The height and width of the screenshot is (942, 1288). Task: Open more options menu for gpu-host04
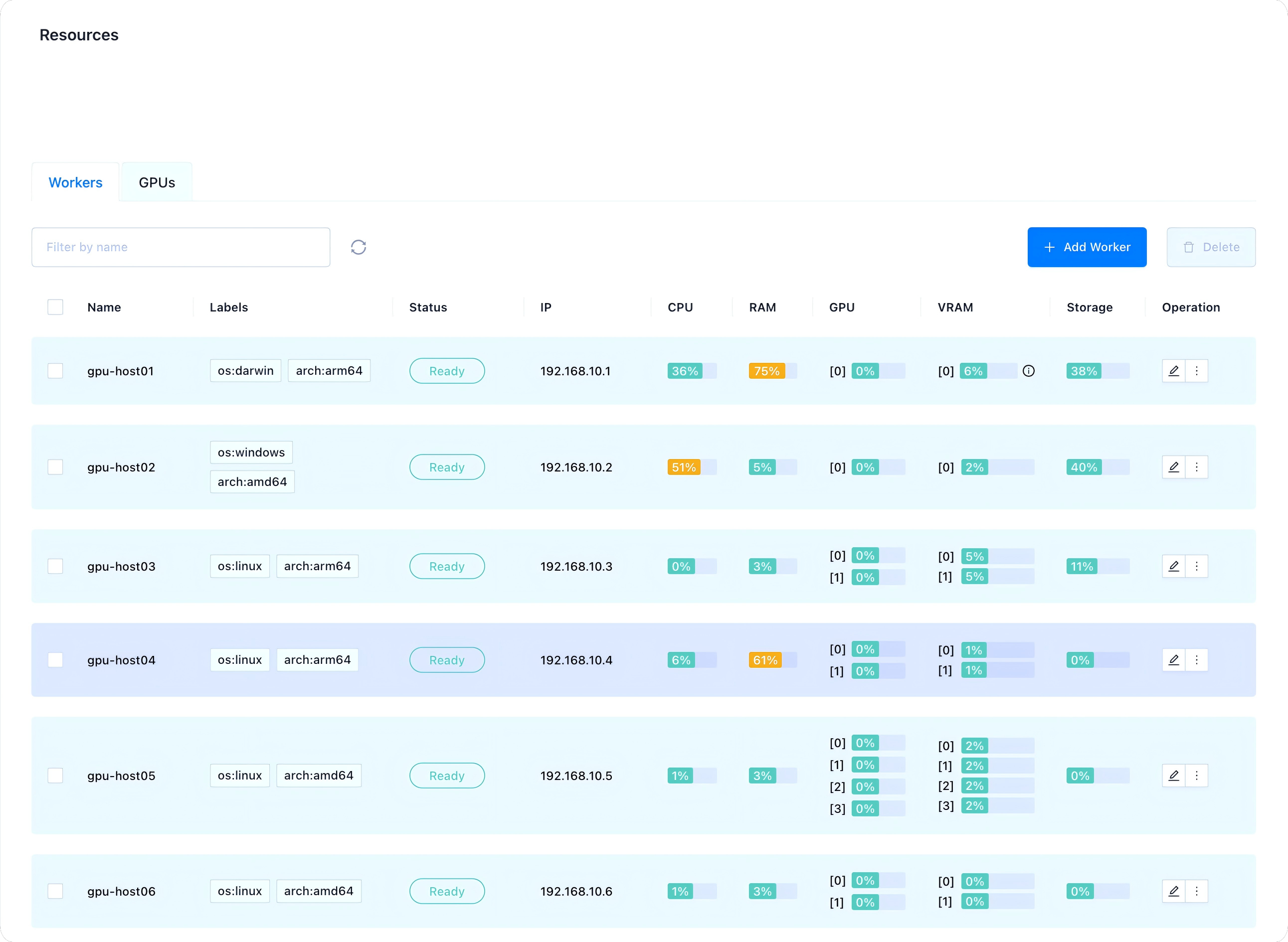pos(1197,660)
